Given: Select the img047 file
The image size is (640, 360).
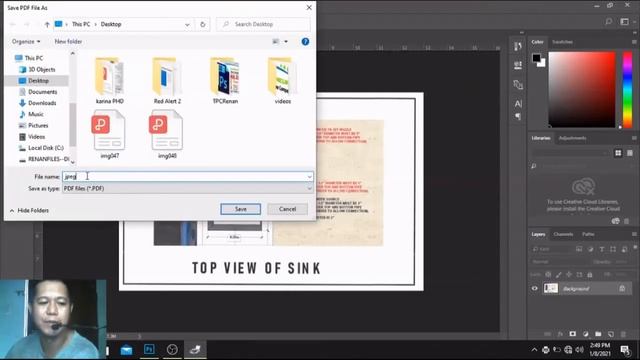Looking at the screenshot, I should [x=109, y=135].
